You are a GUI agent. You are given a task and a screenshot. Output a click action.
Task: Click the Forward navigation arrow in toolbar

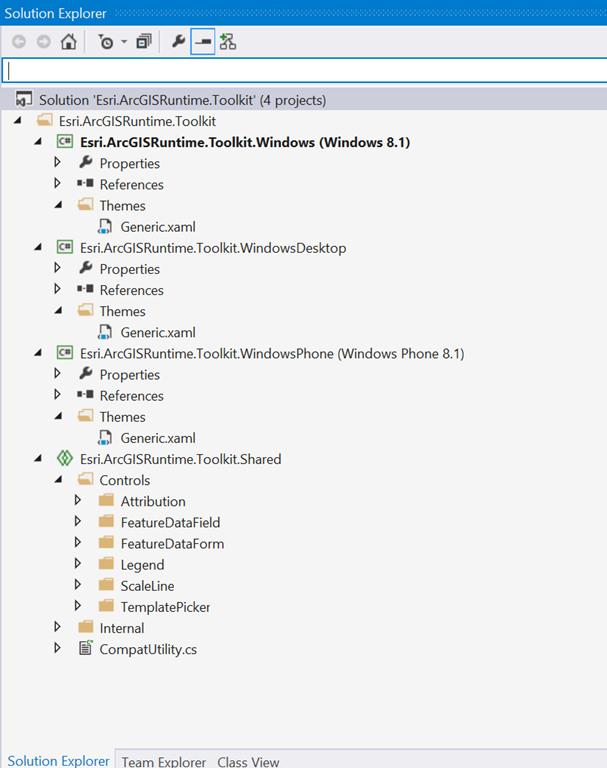[x=44, y=42]
